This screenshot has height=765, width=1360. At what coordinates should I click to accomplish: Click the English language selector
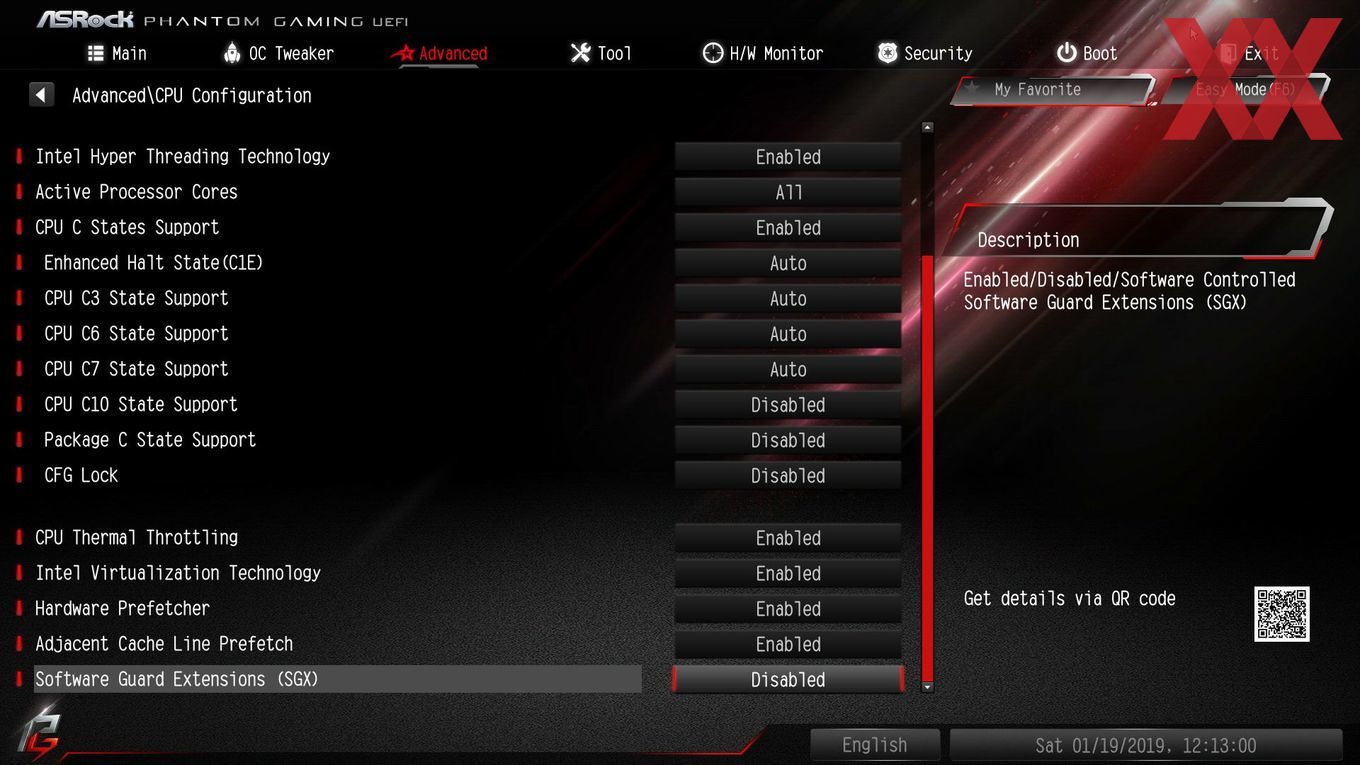tap(875, 745)
